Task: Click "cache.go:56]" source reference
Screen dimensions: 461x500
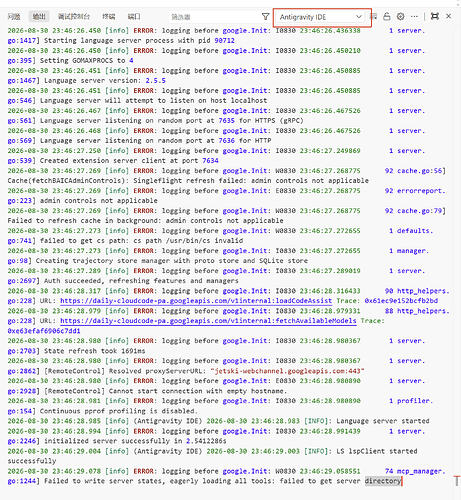Action: click(x=421, y=171)
